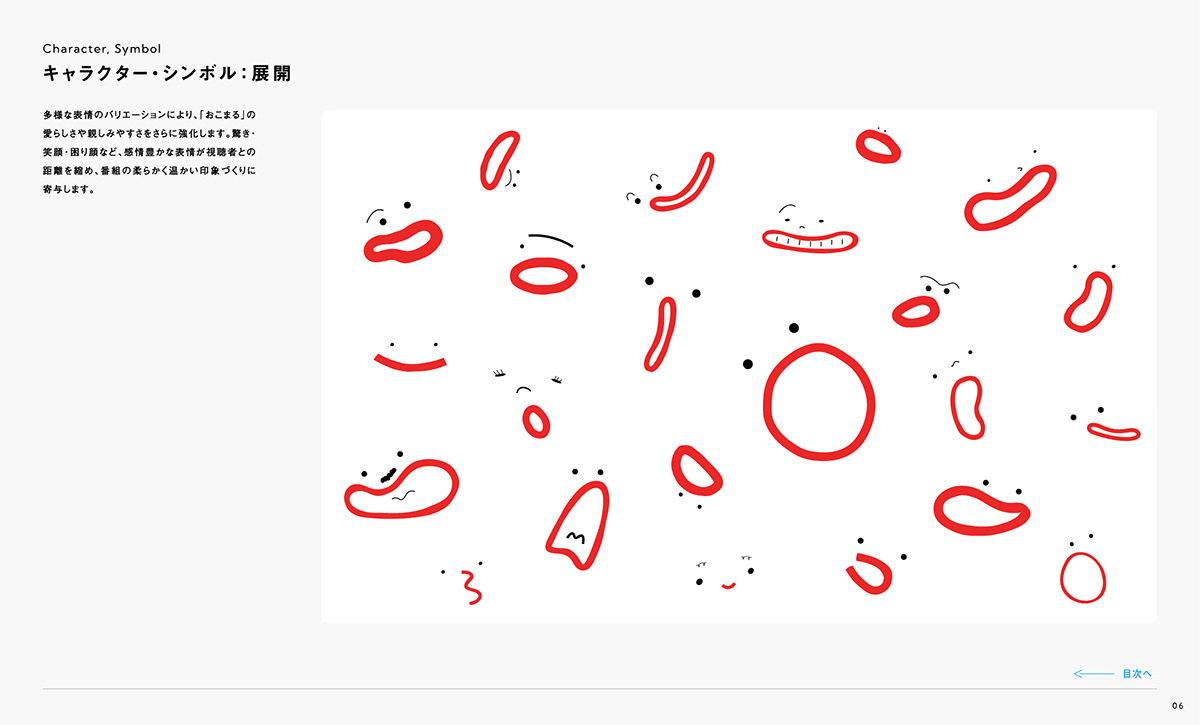
Task: Click the thin outlined egg-shaped mouth face
Action: [x=1081, y=570]
